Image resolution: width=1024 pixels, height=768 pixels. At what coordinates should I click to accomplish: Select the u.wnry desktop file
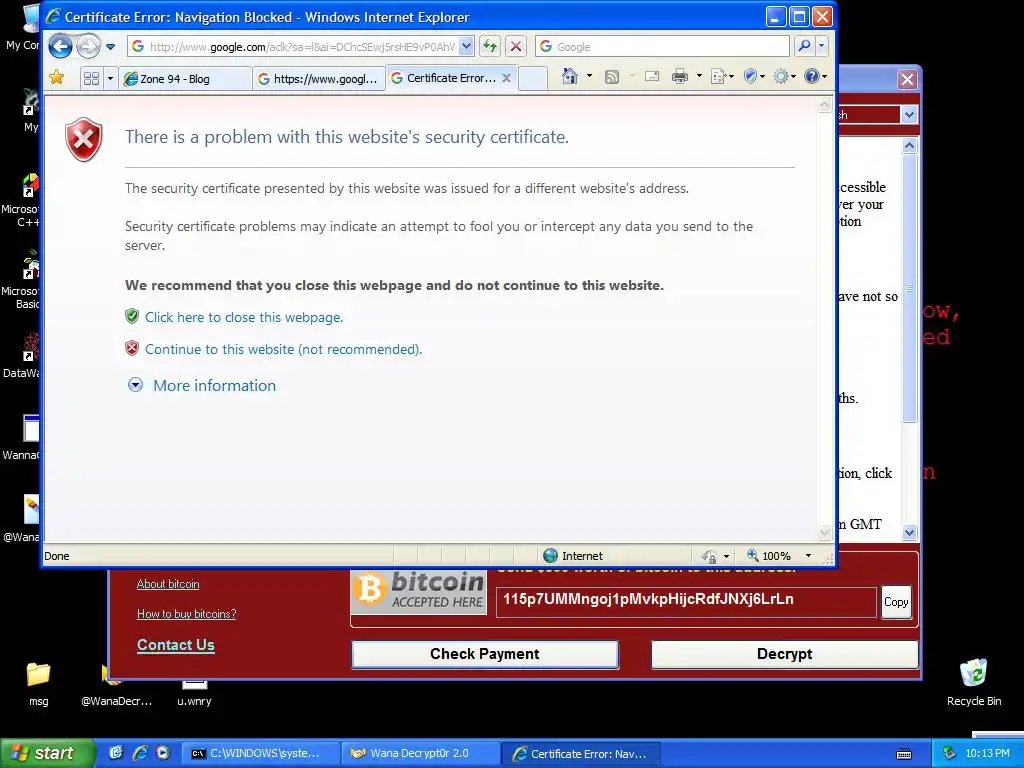coord(194,692)
